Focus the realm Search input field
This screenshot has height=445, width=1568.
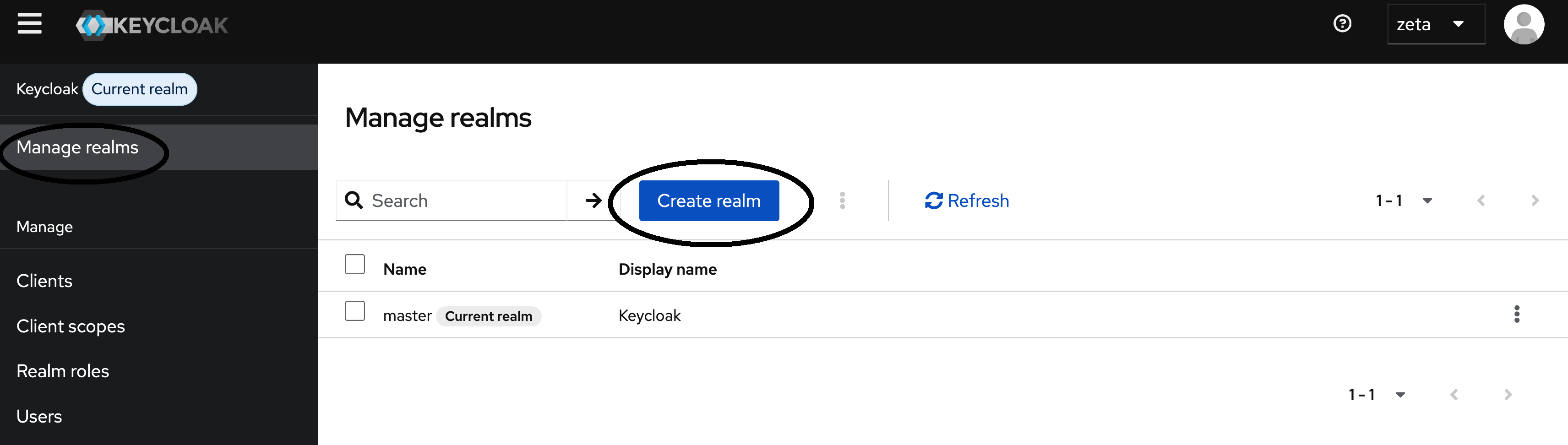(x=463, y=200)
